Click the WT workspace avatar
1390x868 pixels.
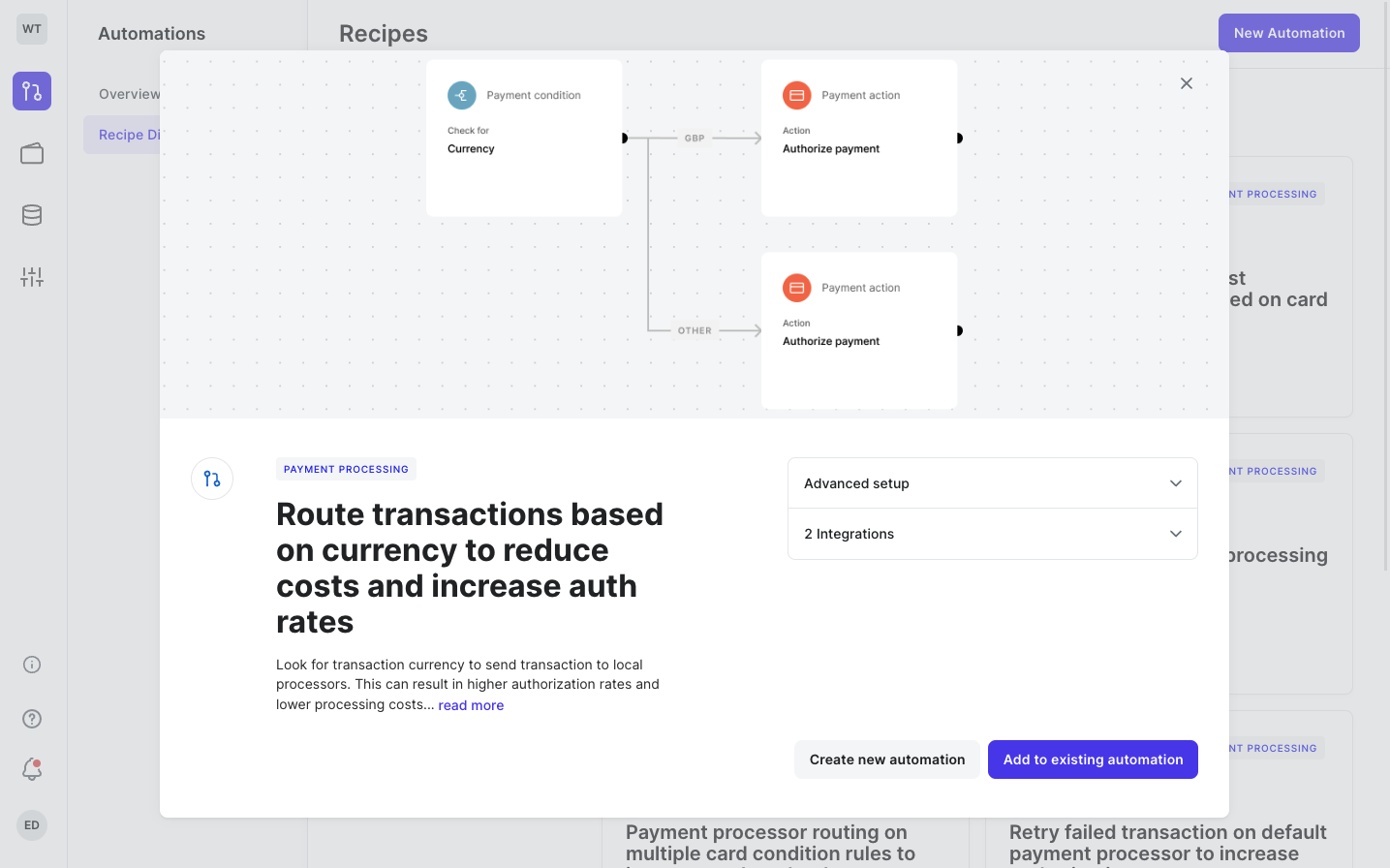(31, 28)
